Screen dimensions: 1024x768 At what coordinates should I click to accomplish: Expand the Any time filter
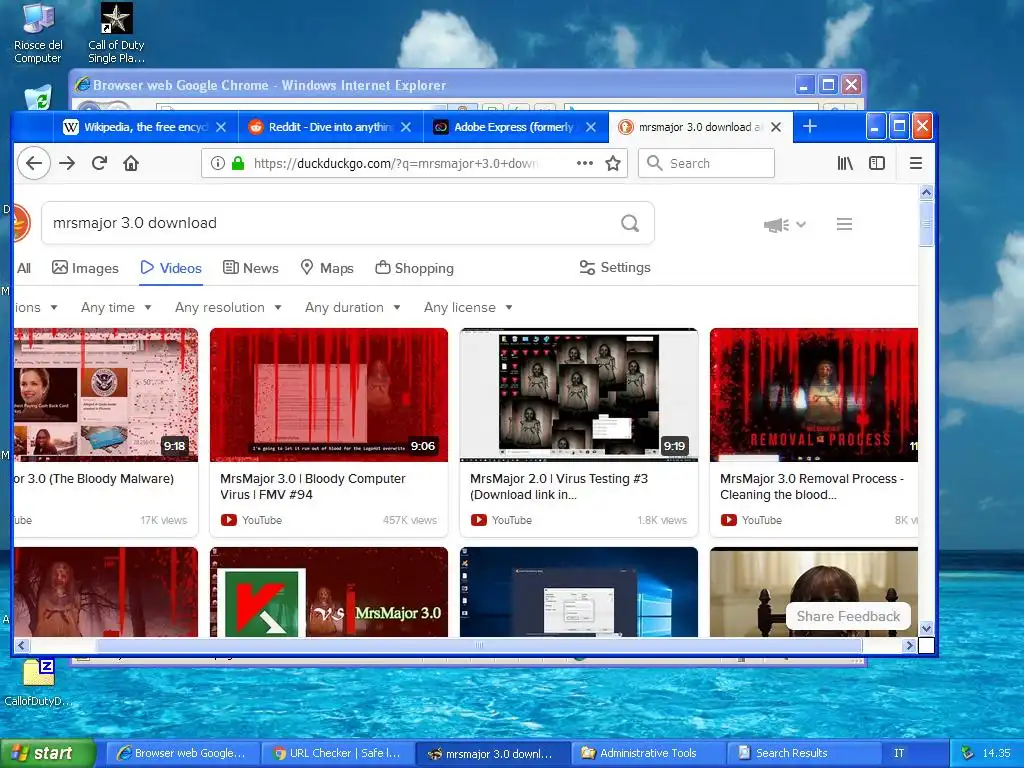116,308
